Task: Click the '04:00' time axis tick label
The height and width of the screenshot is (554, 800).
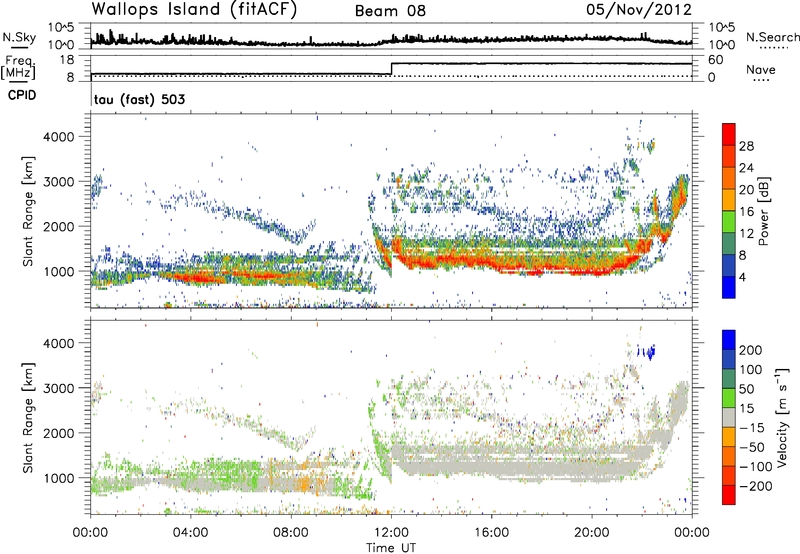Action: click(190, 533)
